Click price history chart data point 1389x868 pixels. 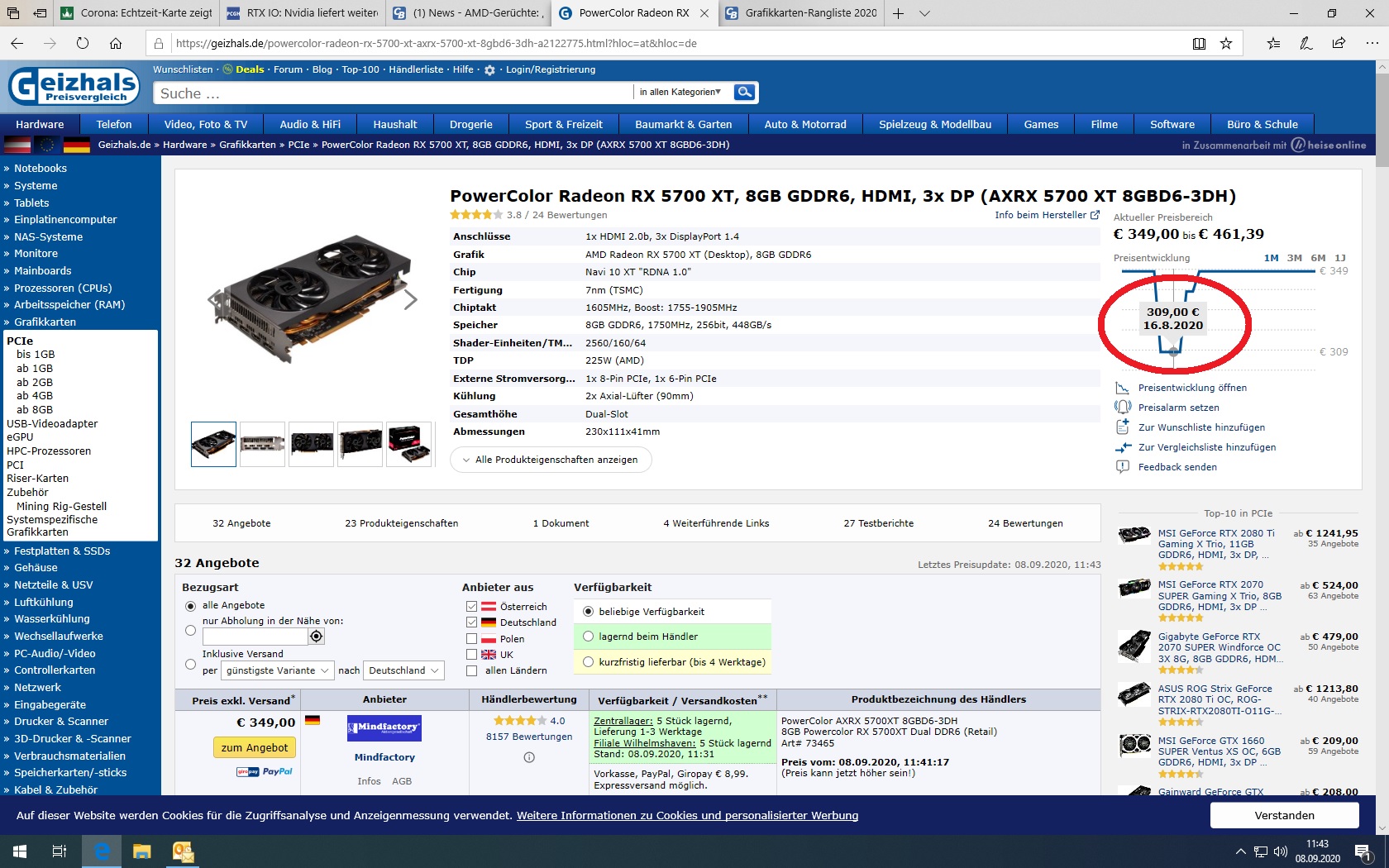pyautogui.click(x=1173, y=351)
